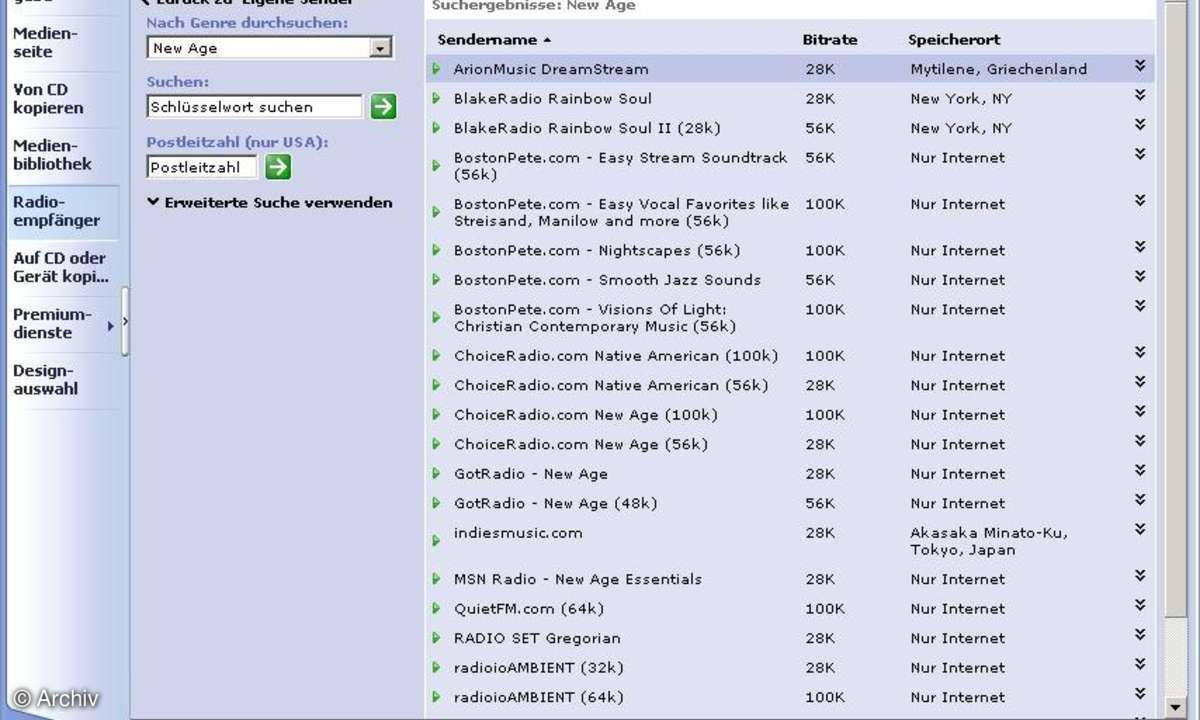
Task: Play ArionMusic DreamStream station
Action: coord(436,69)
